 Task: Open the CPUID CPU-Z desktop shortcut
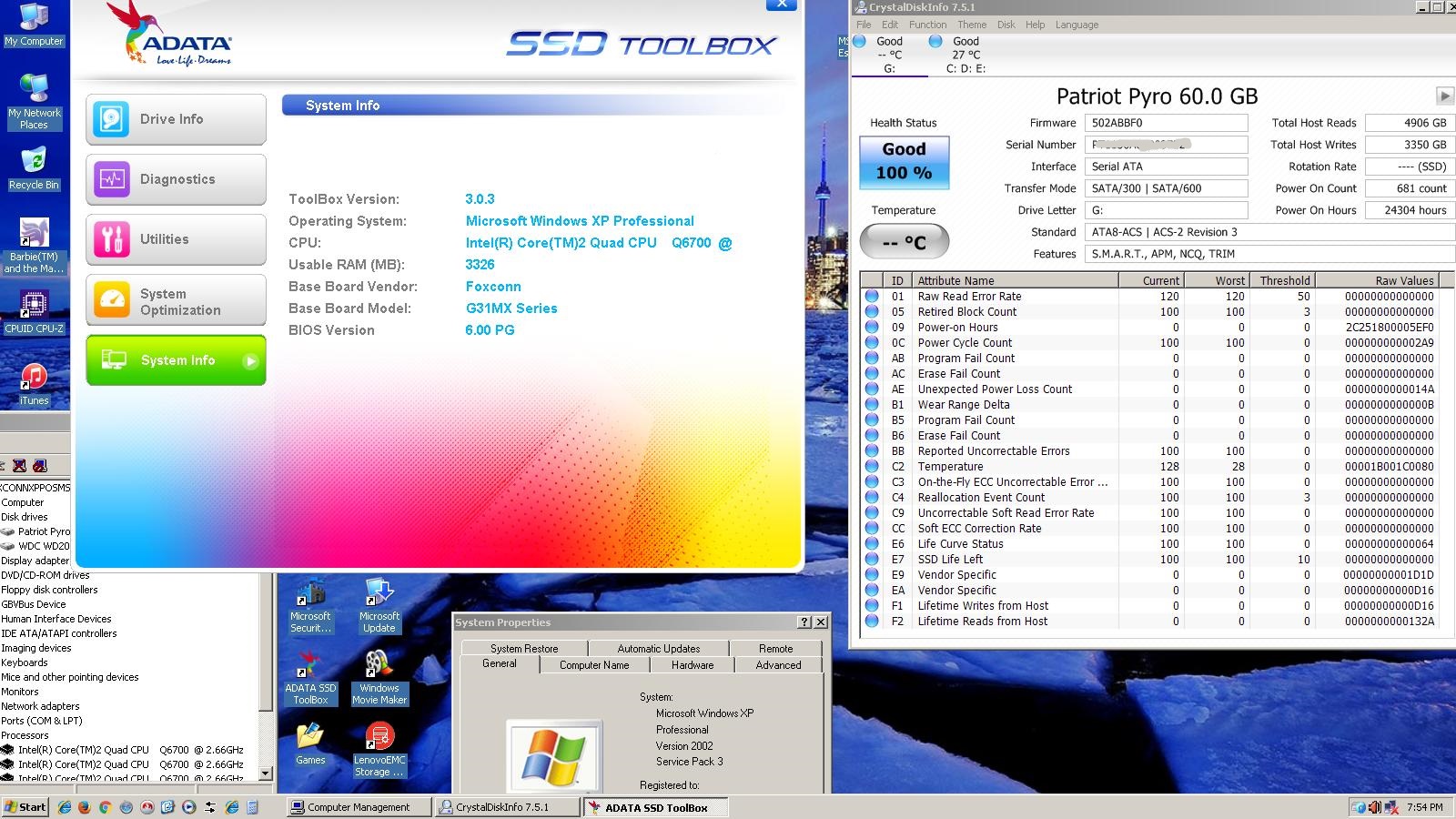(x=34, y=310)
